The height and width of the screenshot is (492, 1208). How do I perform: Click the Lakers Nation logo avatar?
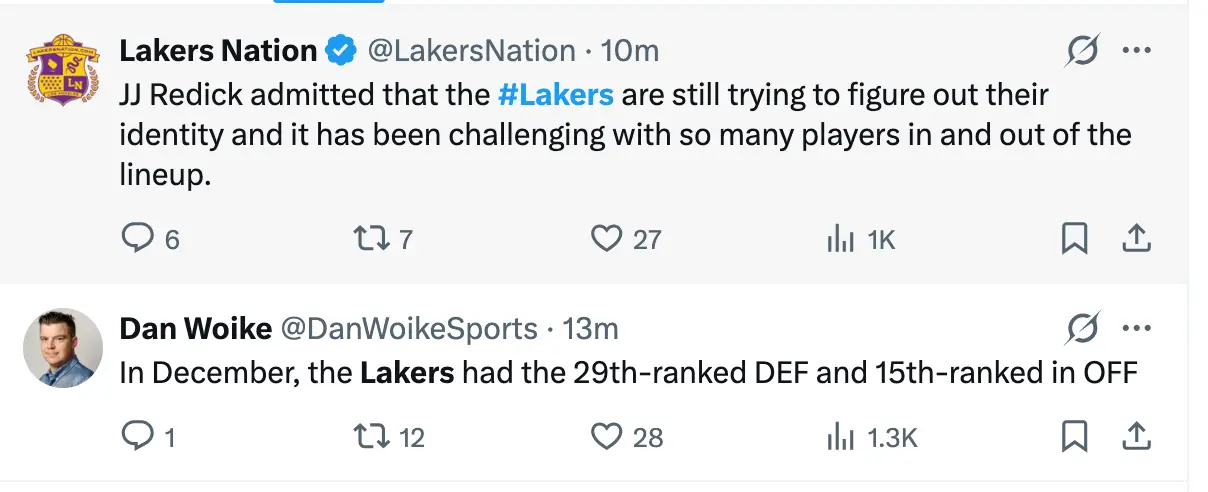[63, 75]
